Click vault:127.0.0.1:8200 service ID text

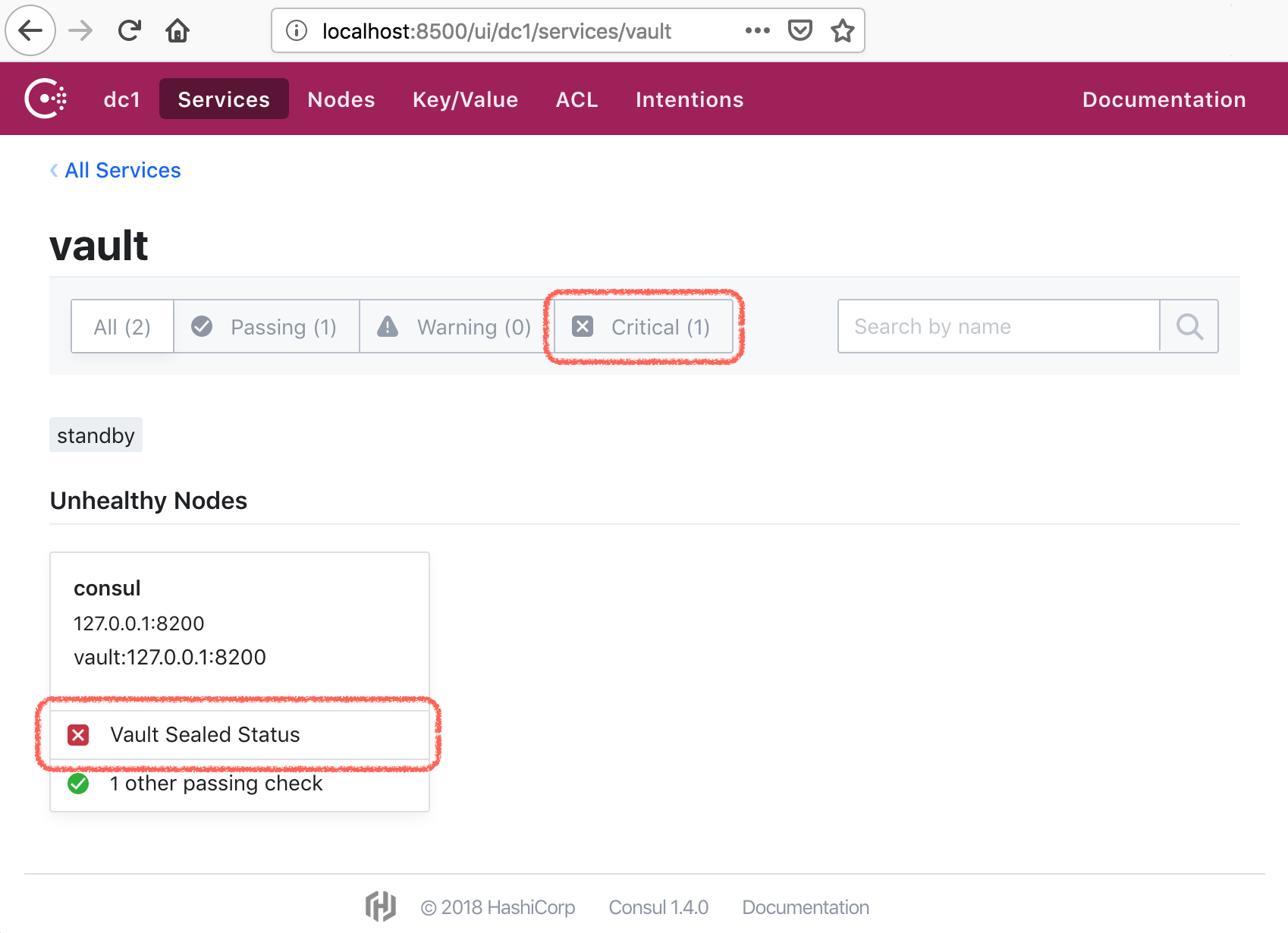[x=170, y=657]
